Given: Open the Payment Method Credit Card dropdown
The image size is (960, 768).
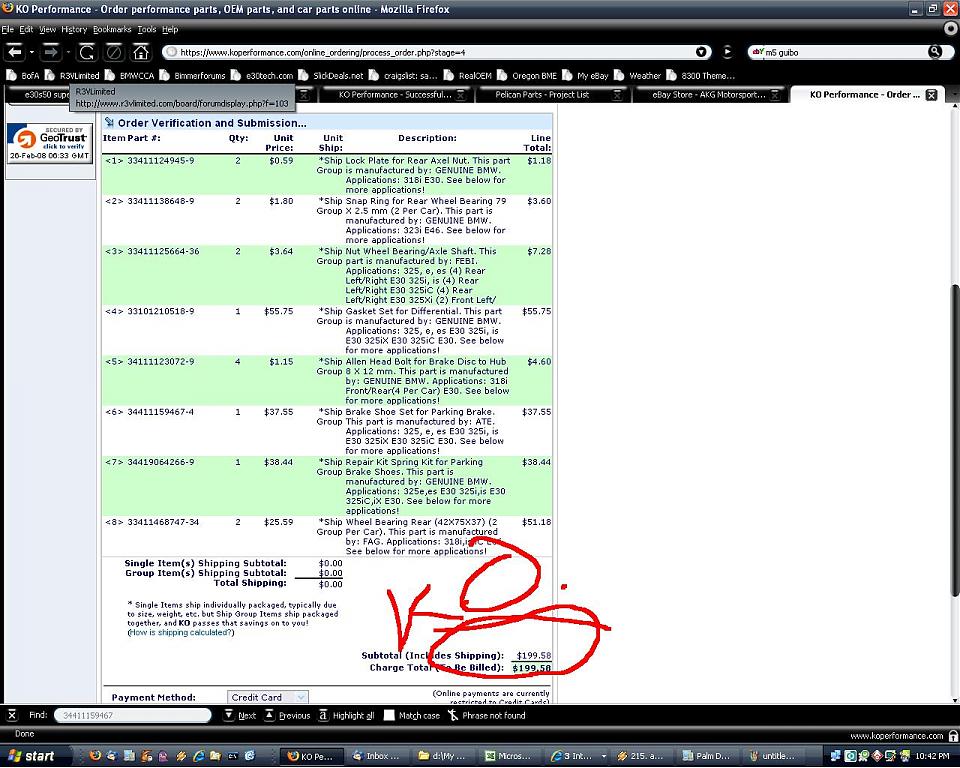Looking at the screenshot, I should [x=268, y=697].
